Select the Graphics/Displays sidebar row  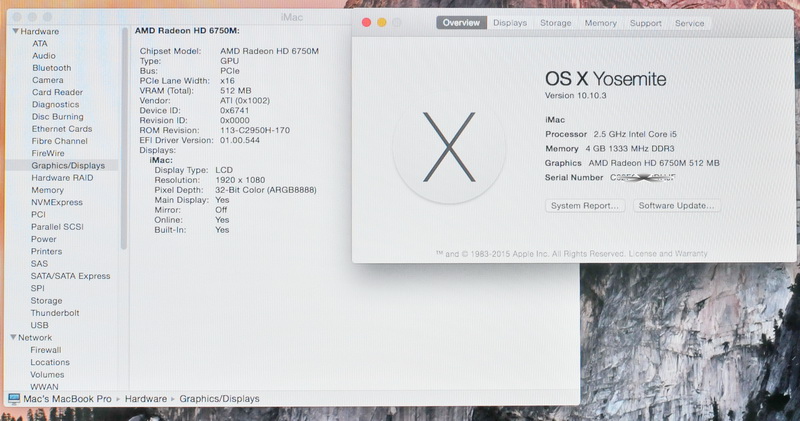click(62, 165)
